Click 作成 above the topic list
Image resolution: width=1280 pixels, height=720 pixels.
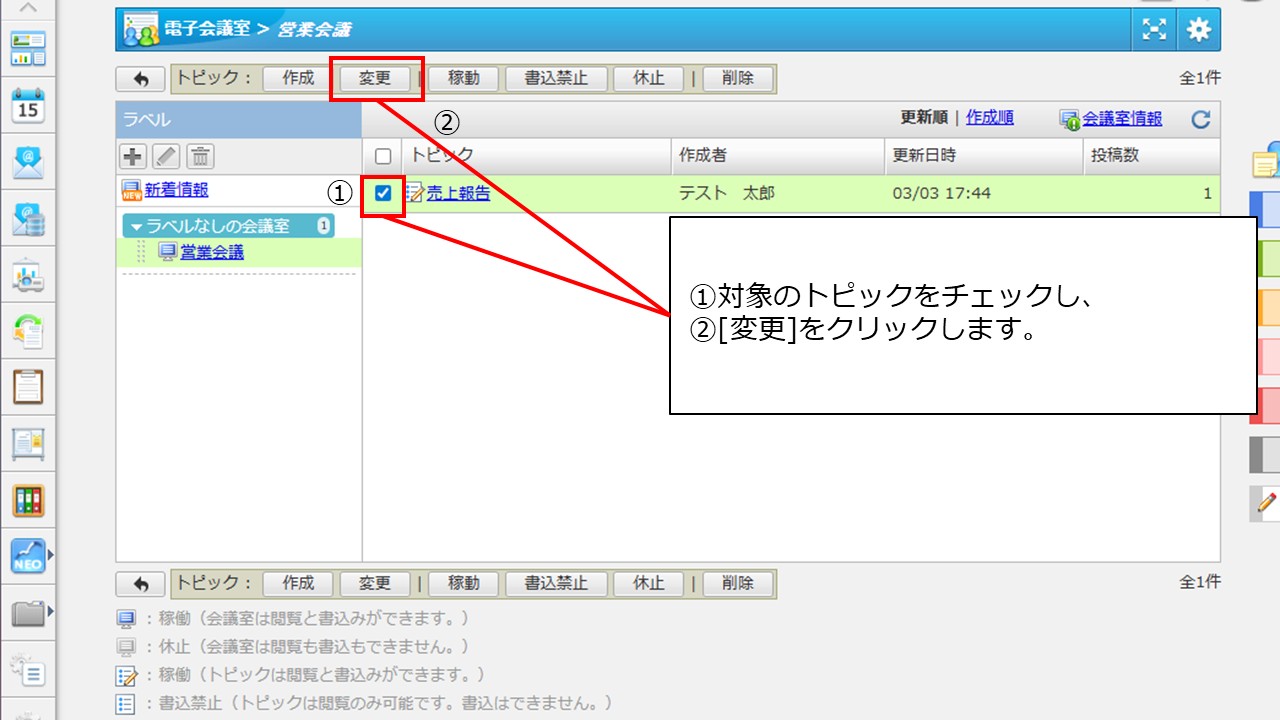coord(298,79)
